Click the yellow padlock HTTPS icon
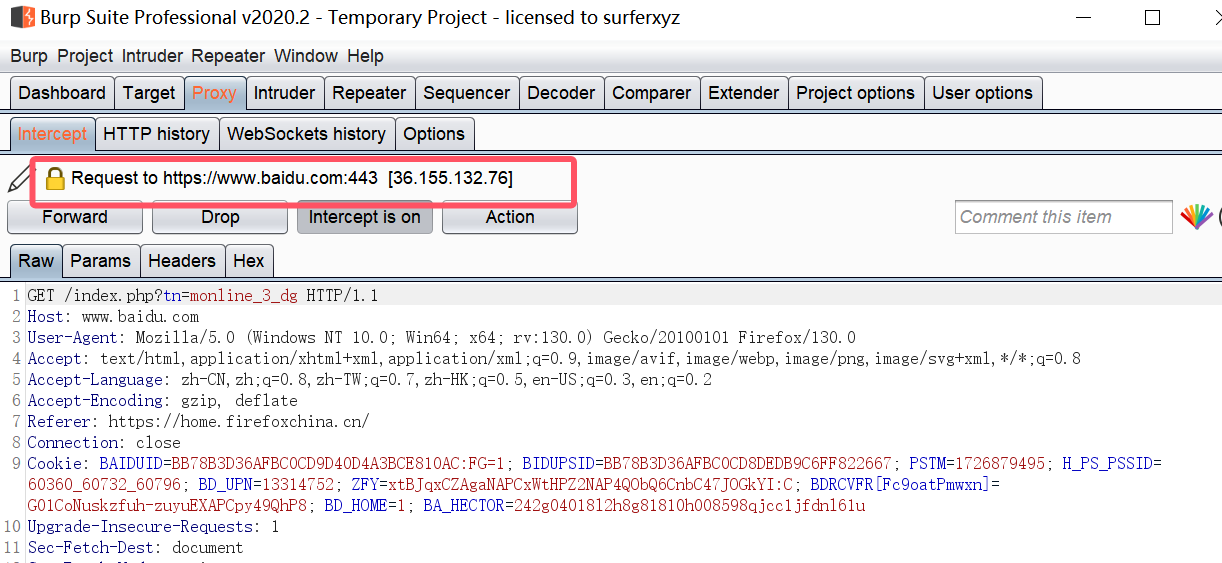1222x563 pixels. (56, 179)
